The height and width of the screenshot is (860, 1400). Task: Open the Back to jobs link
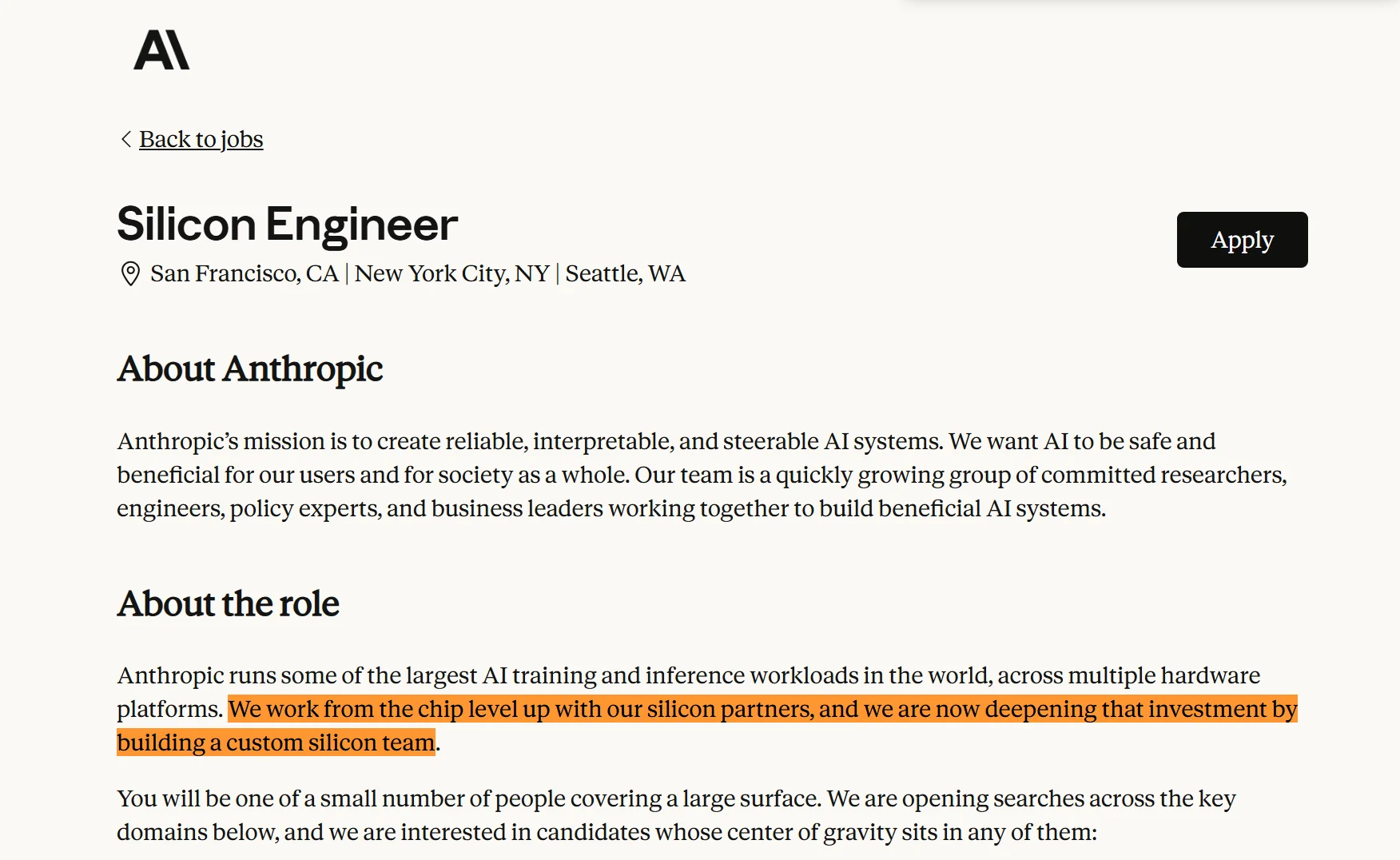(x=201, y=139)
